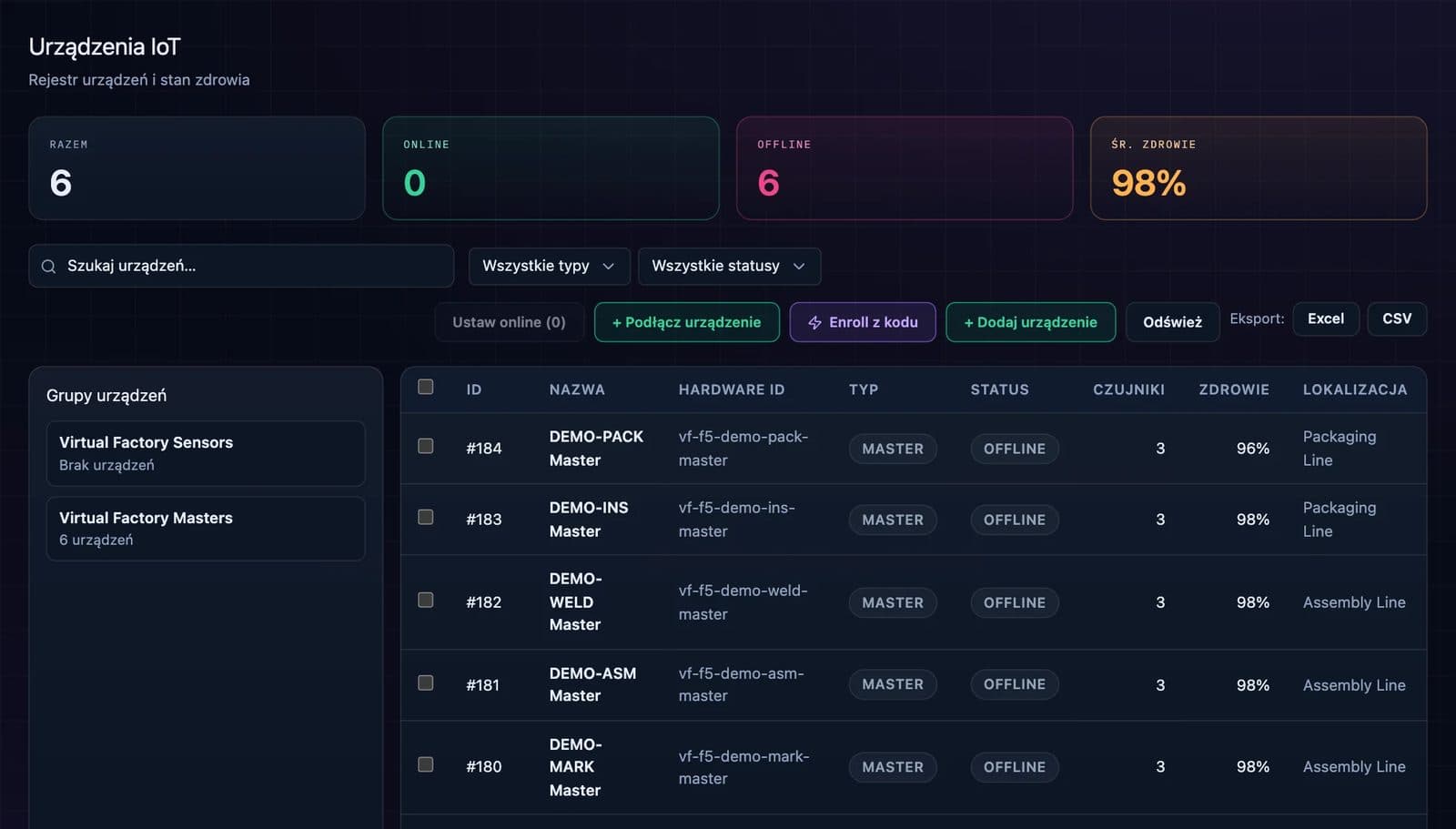Export as CSV
Viewport: 1456px width, 829px height.
tap(1397, 318)
